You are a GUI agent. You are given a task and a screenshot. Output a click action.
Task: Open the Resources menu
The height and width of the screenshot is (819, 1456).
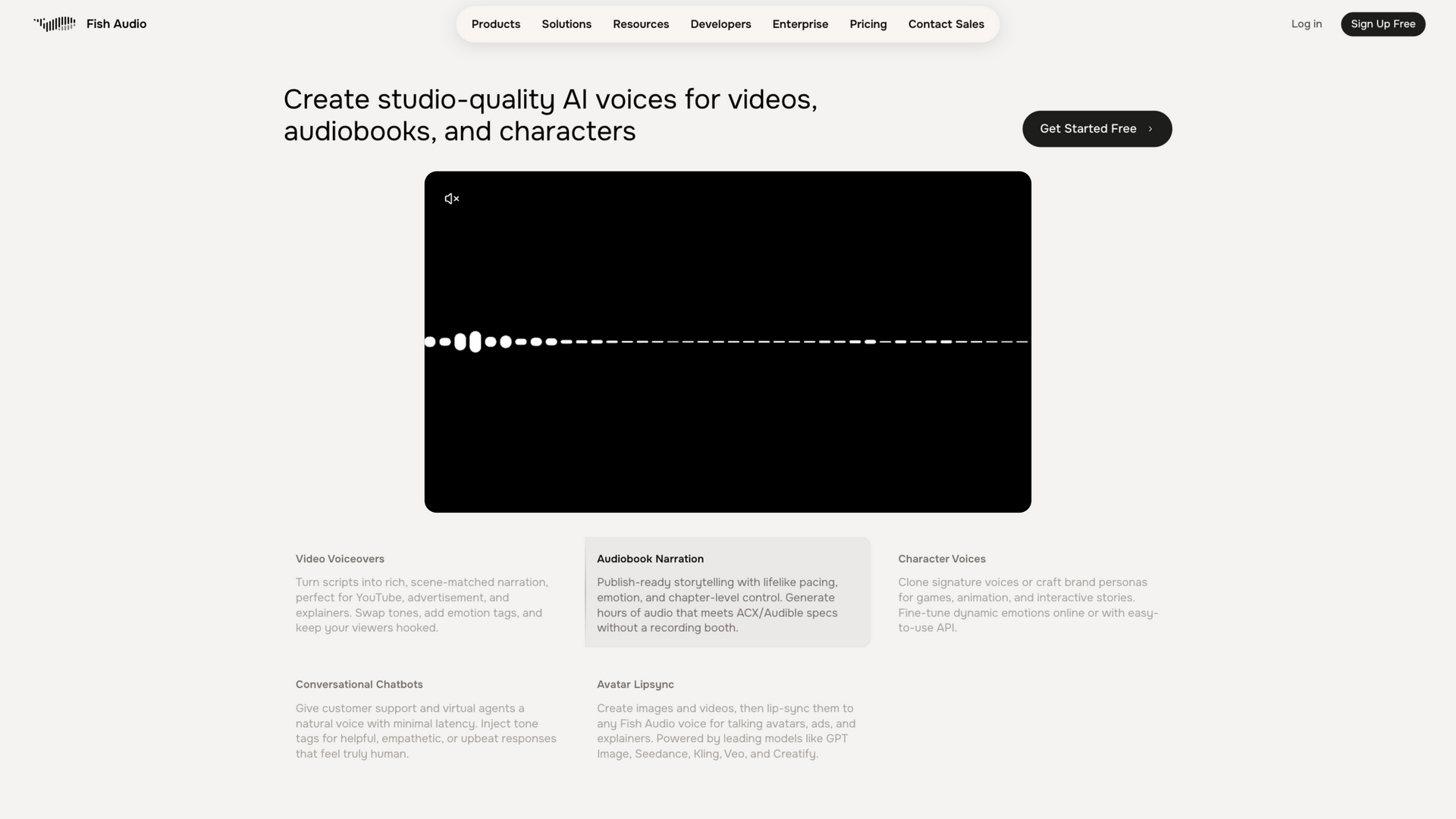point(641,24)
